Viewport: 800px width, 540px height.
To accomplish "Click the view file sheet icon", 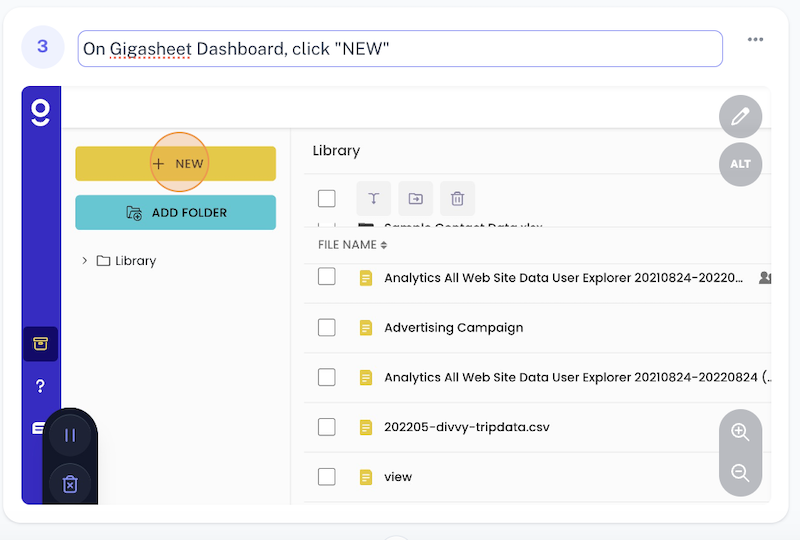I will [x=366, y=477].
